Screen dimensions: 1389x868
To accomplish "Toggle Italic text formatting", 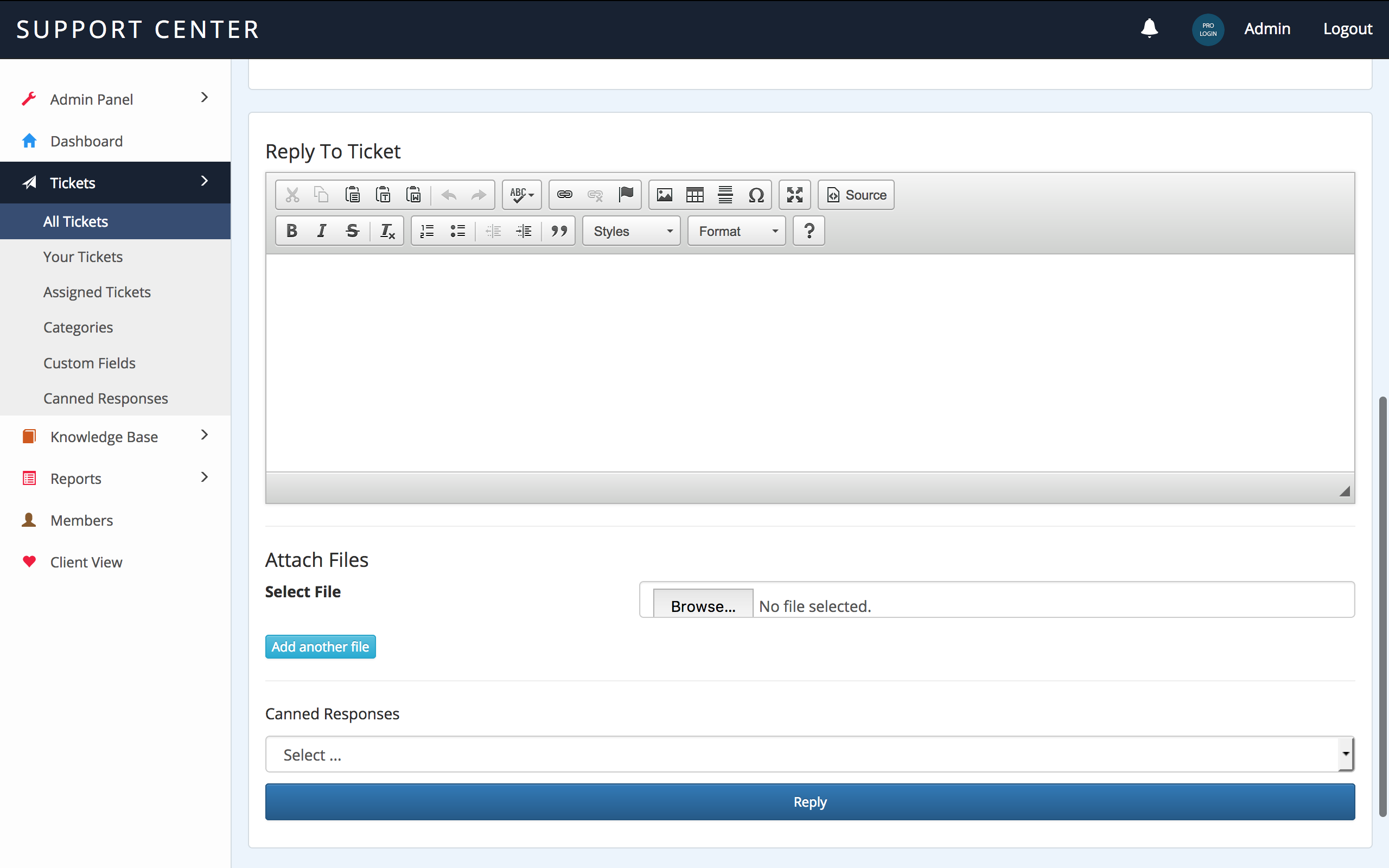I will click(x=321, y=231).
